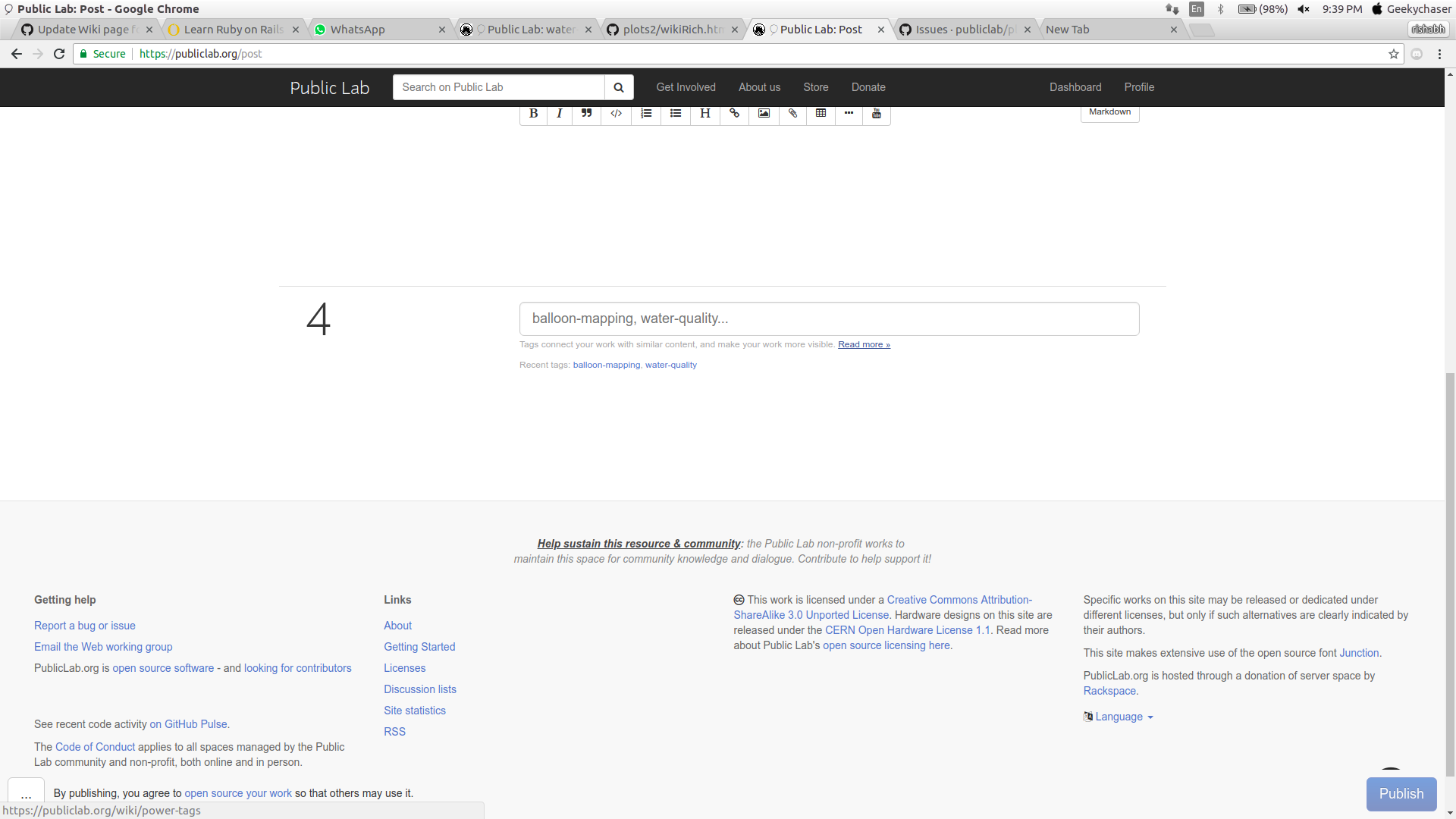Embed YouTube video from editor toolbar

(x=877, y=113)
